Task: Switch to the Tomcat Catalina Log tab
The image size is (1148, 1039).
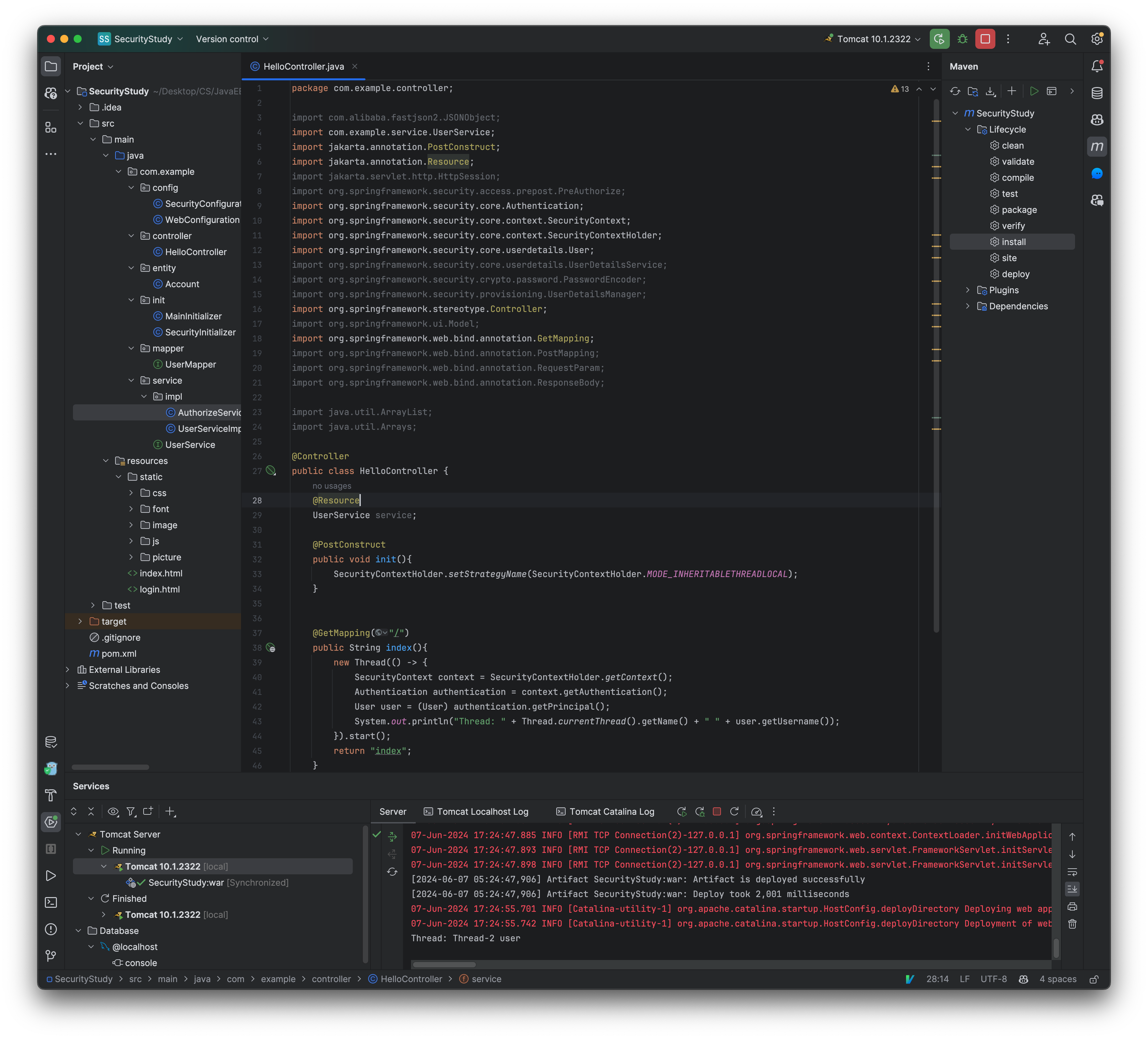Action: click(x=605, y=811)
